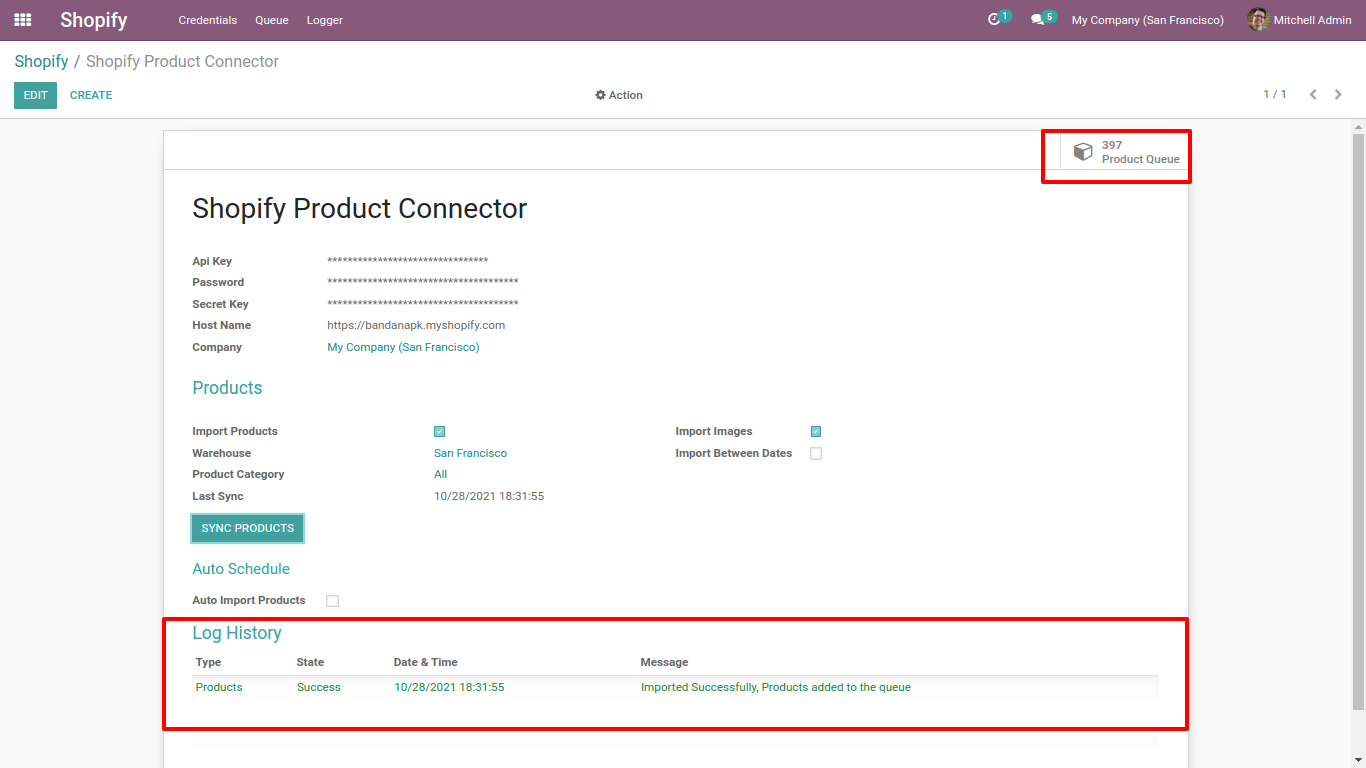Open the 397 Product Queue stat button
Viewport: 1366px width, 768px height.
(x=1124, y=152)
